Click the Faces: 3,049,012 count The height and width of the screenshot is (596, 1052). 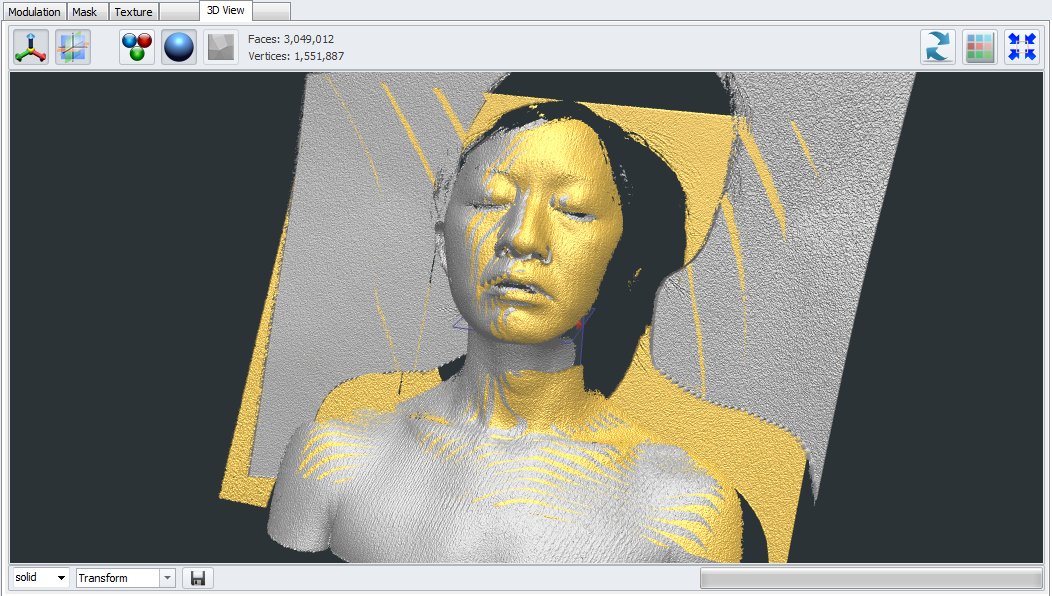point(291,39)
